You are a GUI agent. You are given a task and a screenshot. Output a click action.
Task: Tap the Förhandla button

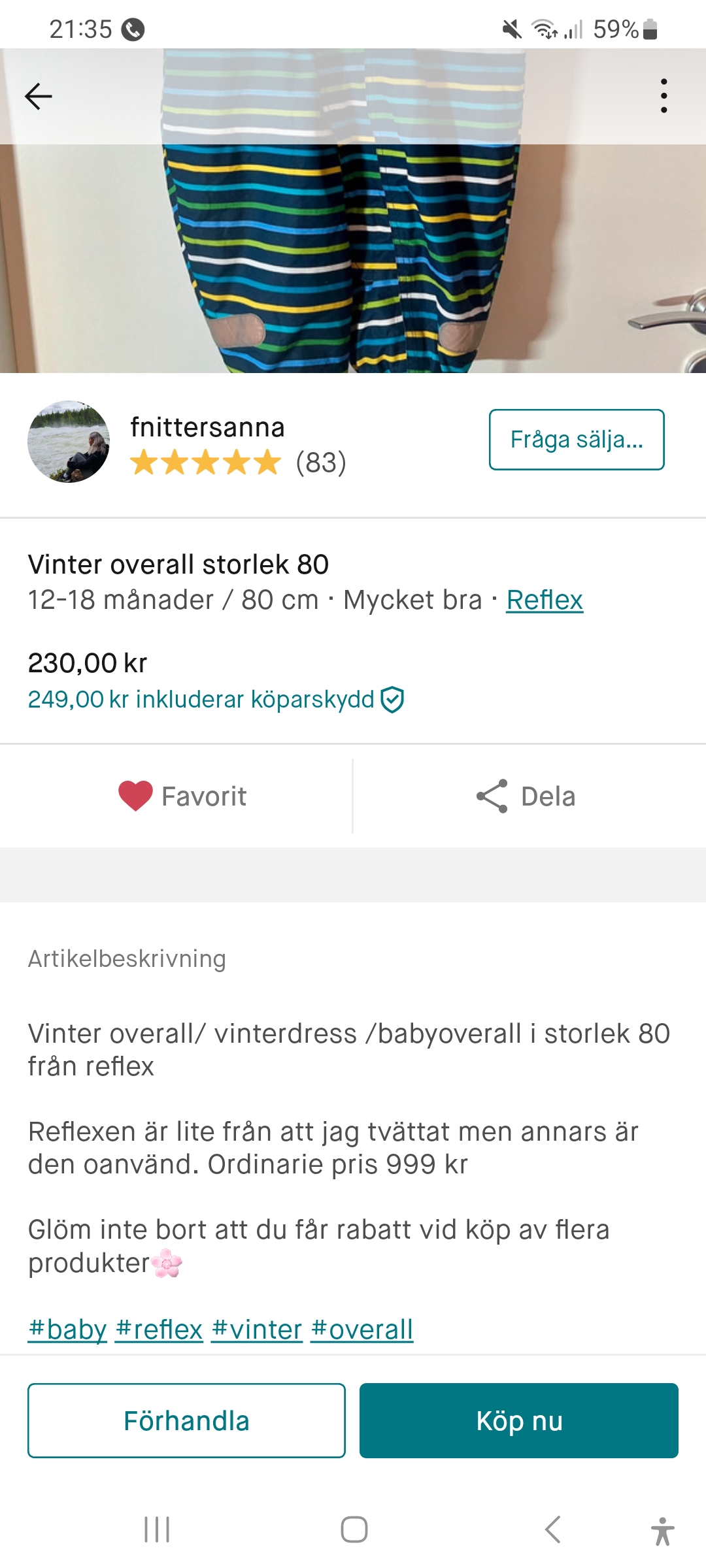pos(186,1420)
